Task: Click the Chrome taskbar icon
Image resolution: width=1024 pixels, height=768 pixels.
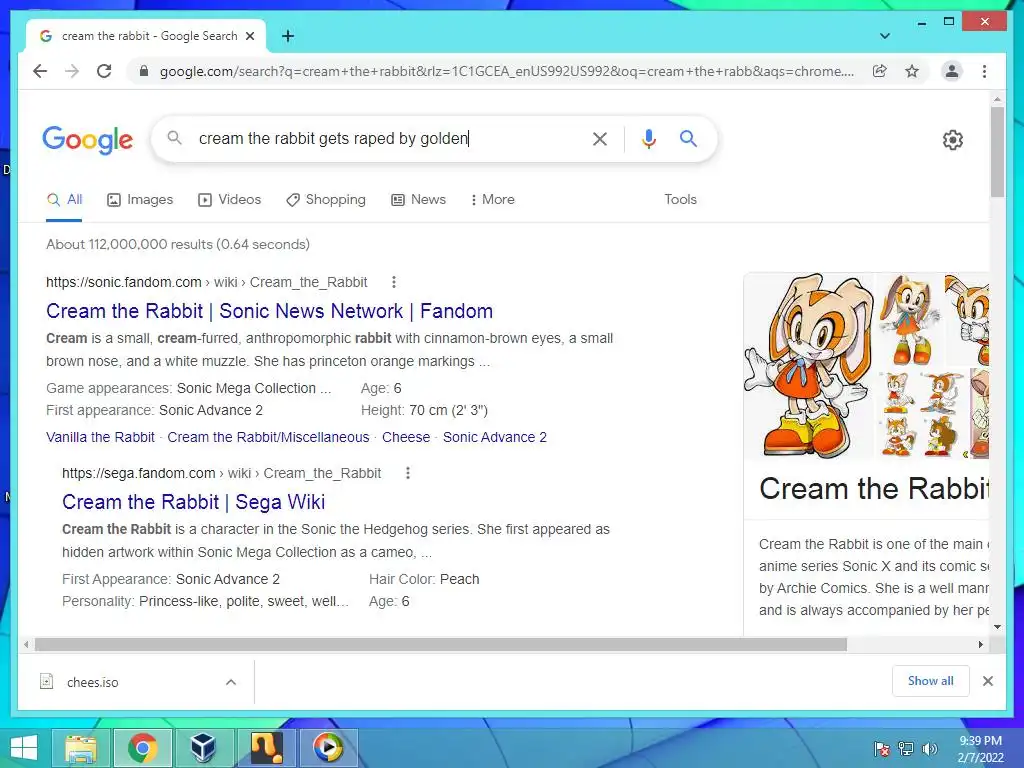Action: pyautogui.click(x=142, y=748)
